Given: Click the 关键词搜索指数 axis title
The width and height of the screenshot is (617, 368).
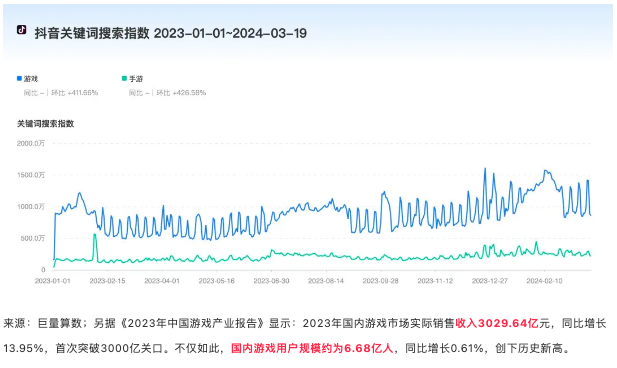Looking at the screenshot, I should (45, 124).
